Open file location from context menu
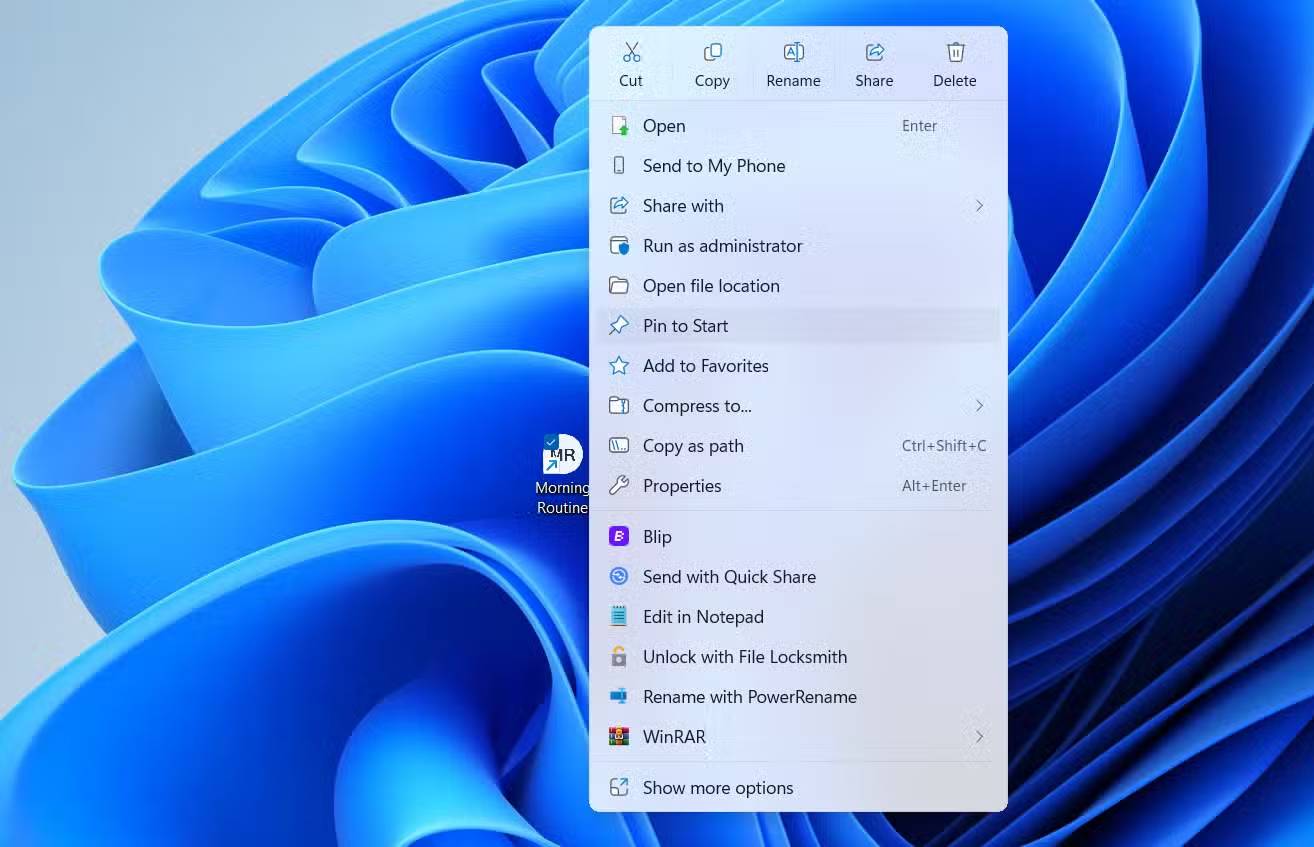Image resolution: width=1314 pixels, height=847 pixels. point(711,286)
